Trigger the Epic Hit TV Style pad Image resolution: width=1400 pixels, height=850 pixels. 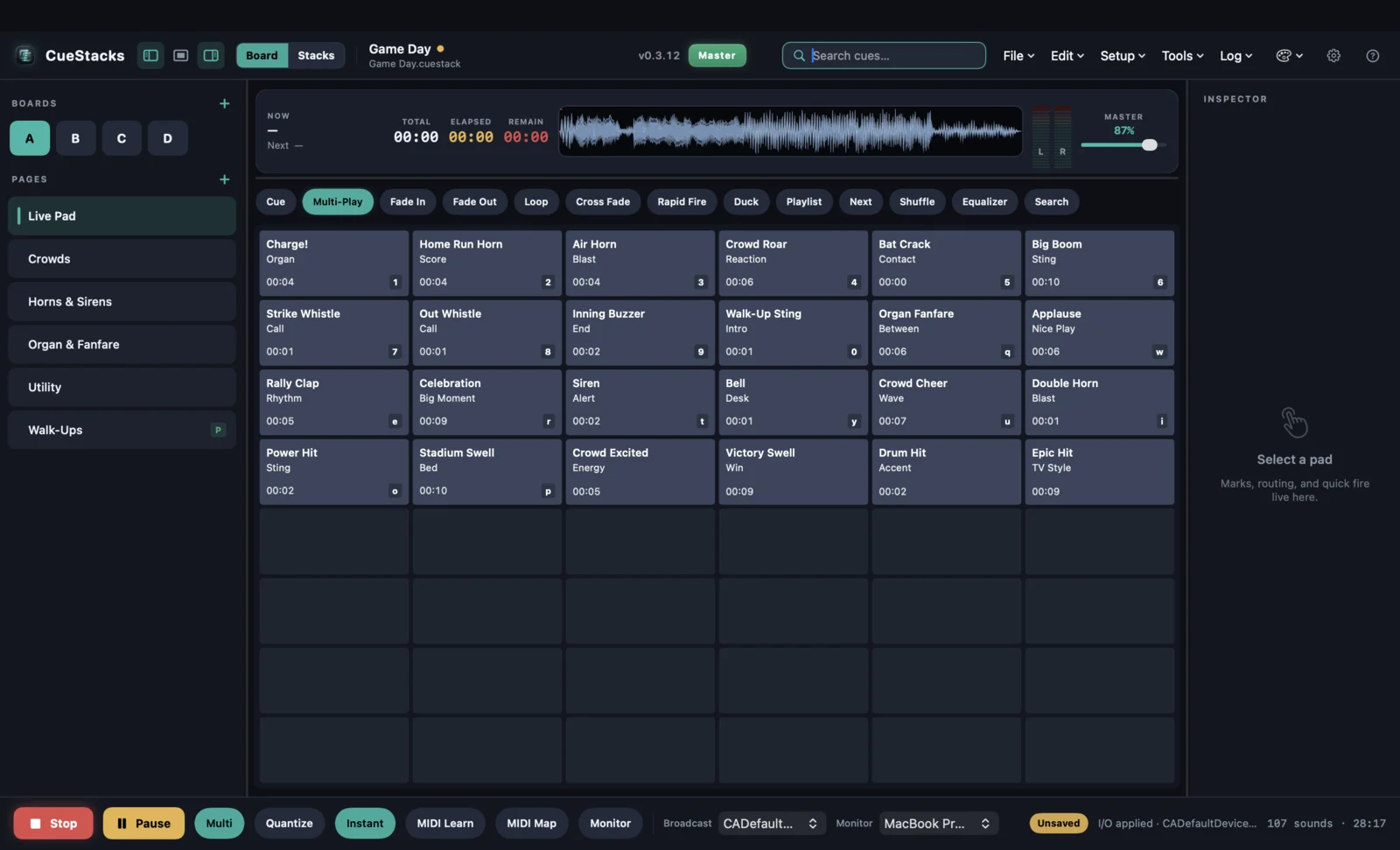tap(1099, 472)
